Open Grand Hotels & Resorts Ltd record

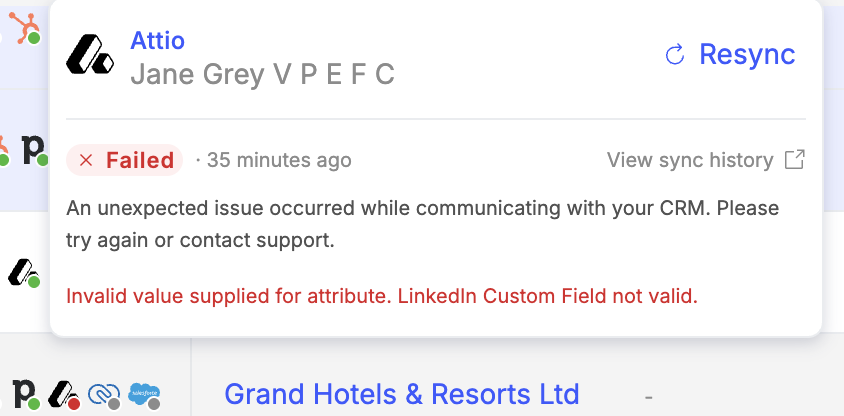[x=401, y=394]
